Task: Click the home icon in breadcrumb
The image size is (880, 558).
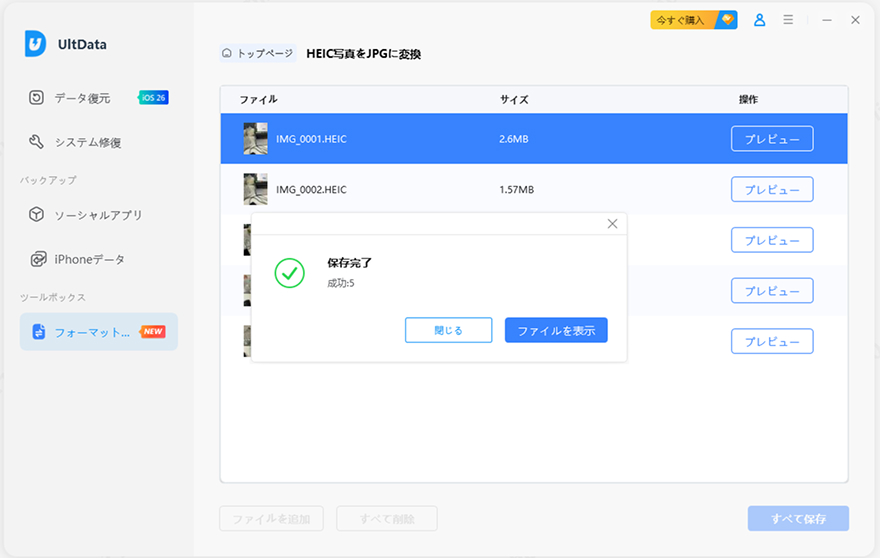Action: 227,53
